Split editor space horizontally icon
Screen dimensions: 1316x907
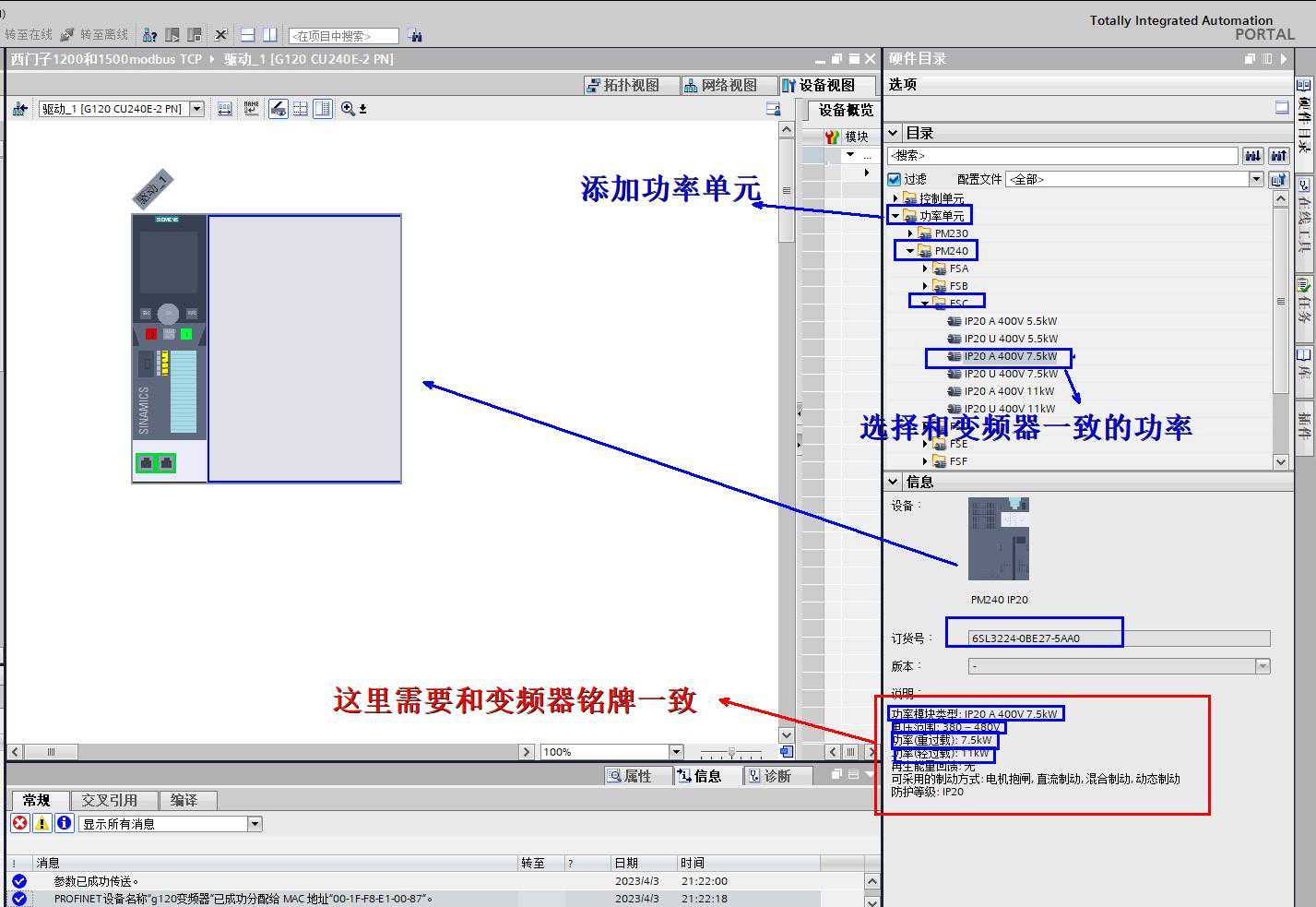tap(247, 35)
